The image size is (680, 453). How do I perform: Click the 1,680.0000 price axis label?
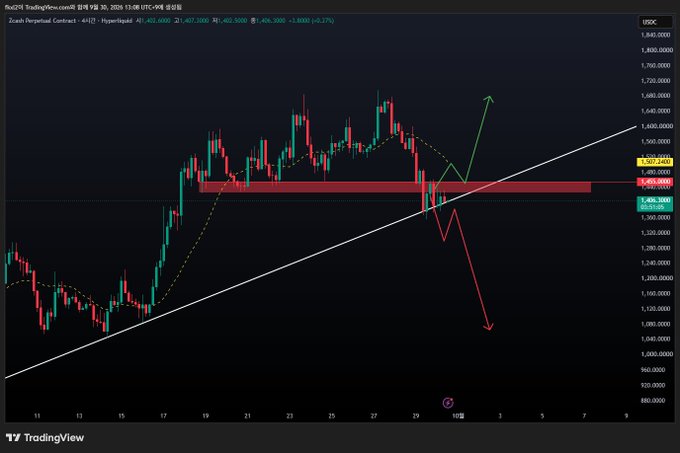655,96
